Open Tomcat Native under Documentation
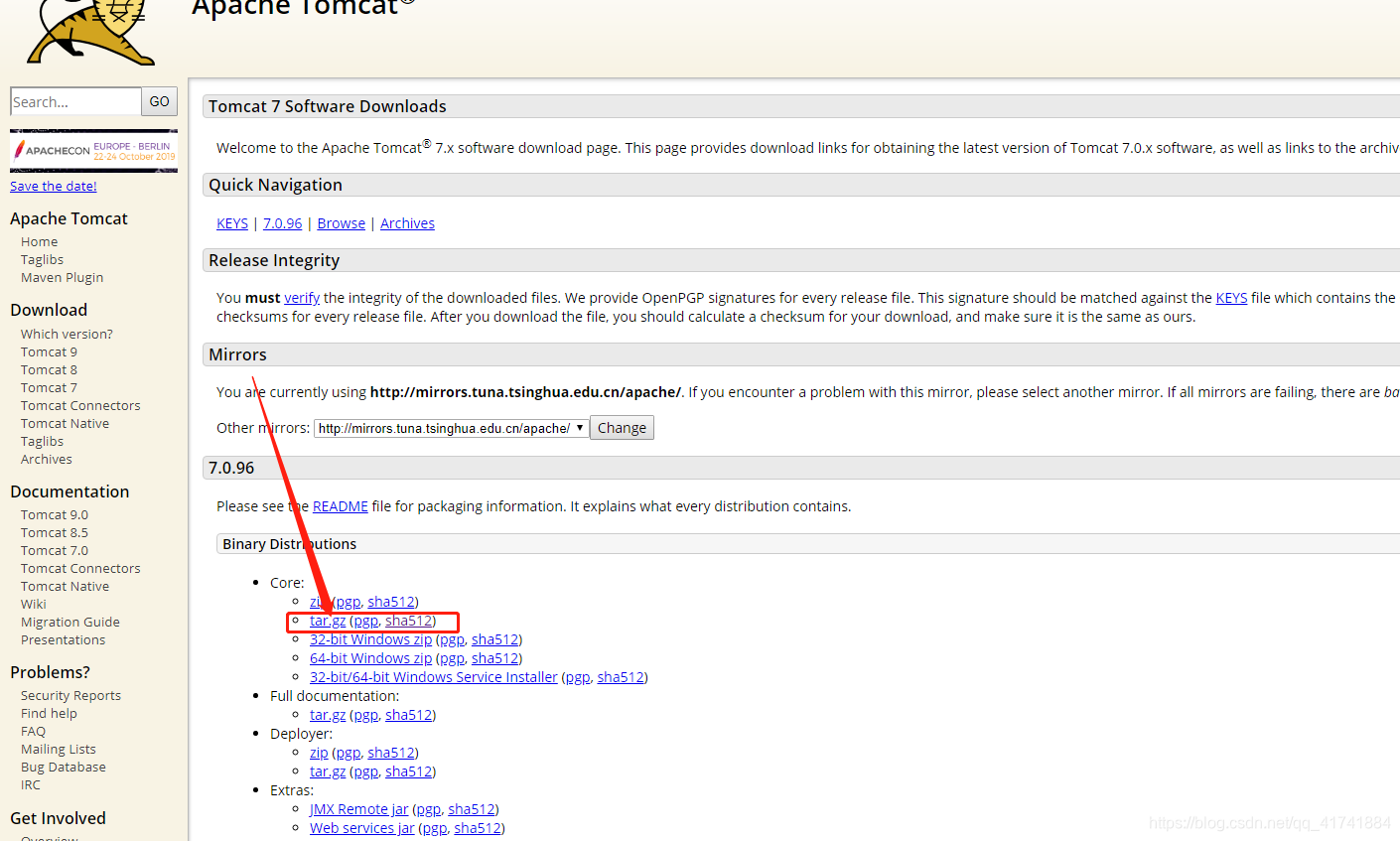Image resolution: width=1400 pixels, height=841 pixels. tap(65, 586)
